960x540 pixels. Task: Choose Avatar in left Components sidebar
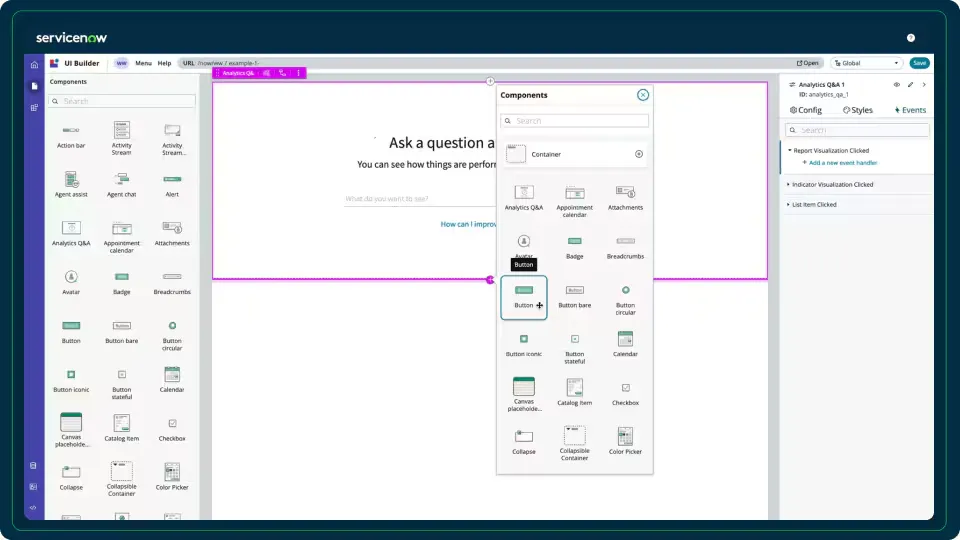point(71,283)
